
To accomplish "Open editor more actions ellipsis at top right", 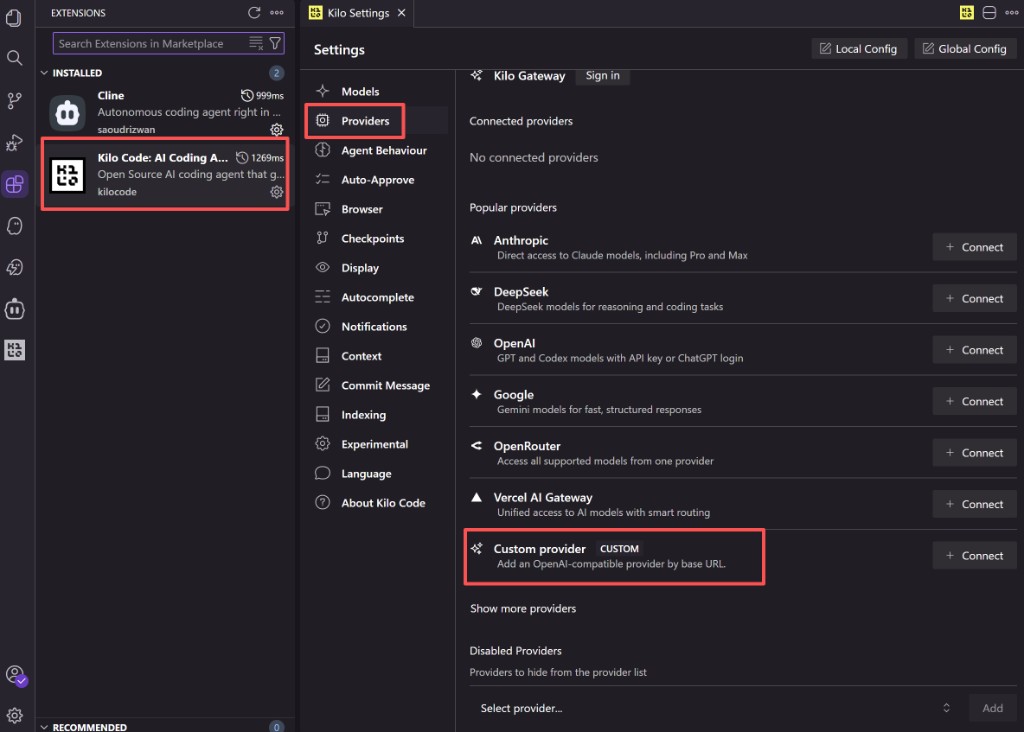I will pyautogui.click(x=1012, y=12).
